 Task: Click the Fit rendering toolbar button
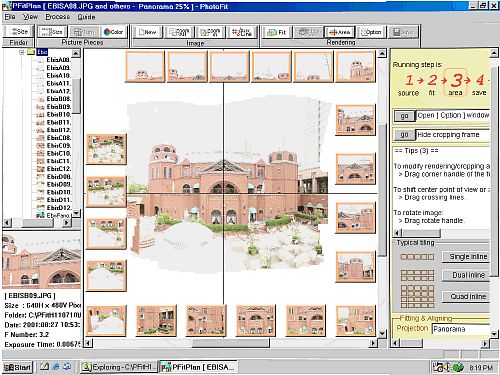[277, 32]
